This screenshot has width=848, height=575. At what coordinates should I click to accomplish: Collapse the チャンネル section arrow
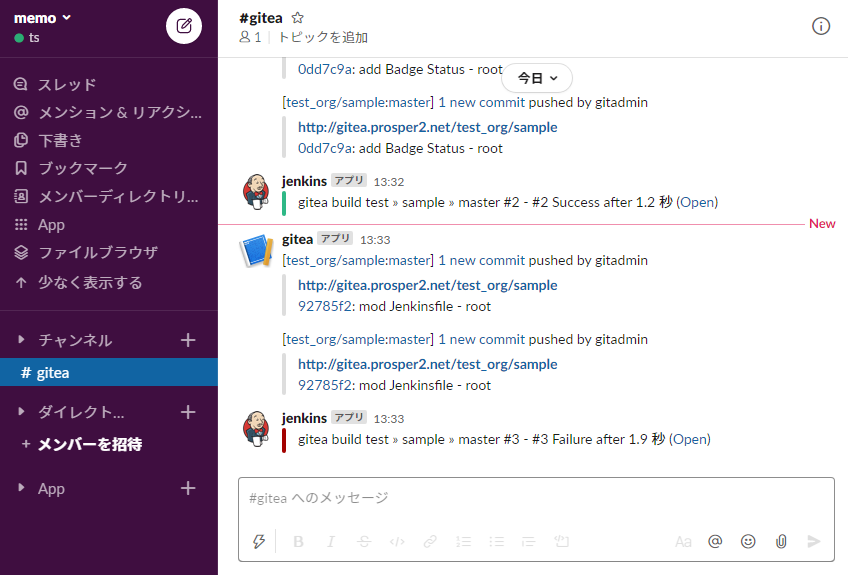pos(21,340)
